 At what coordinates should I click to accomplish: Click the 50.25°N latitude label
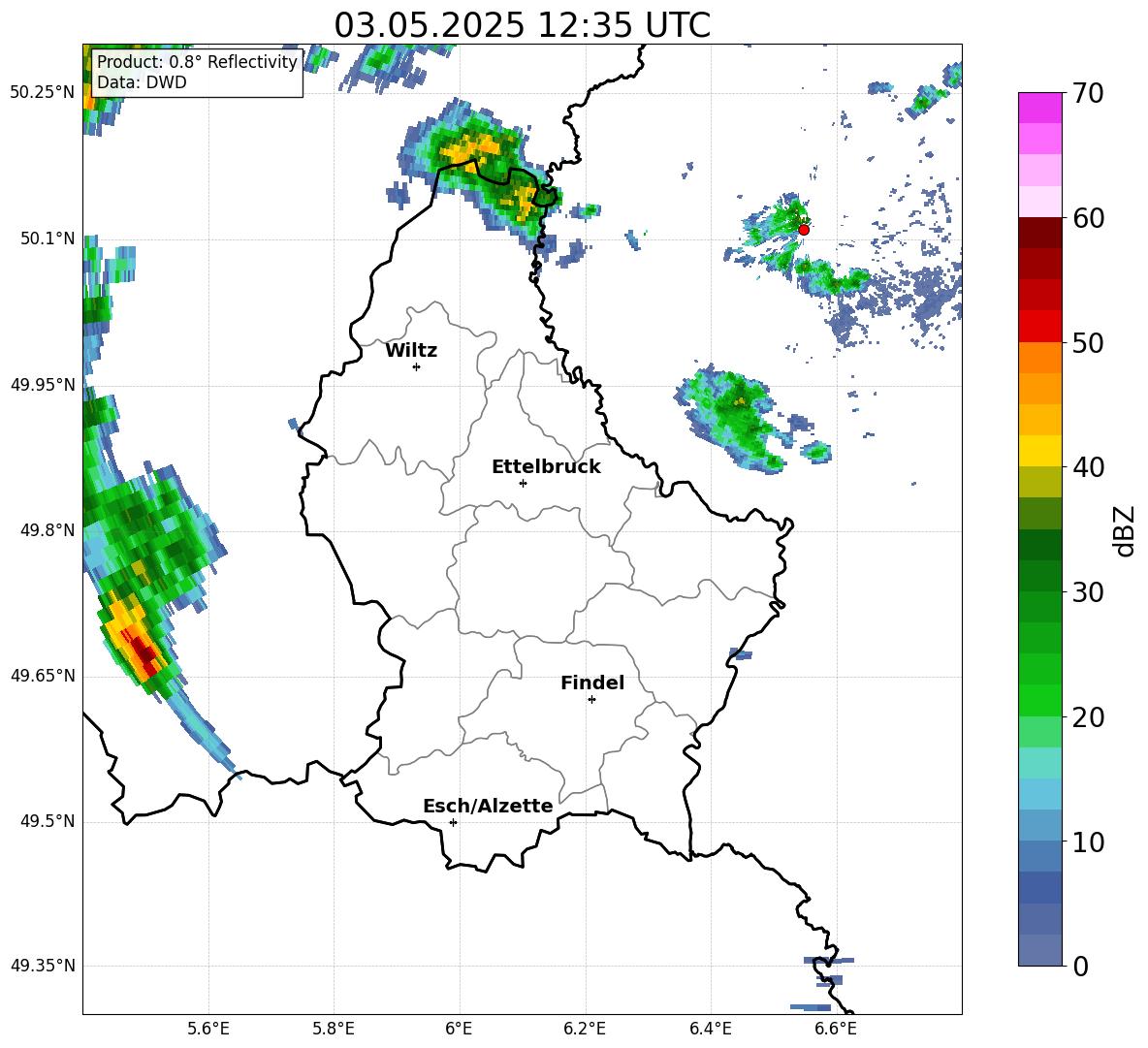(x=43, y=93)
